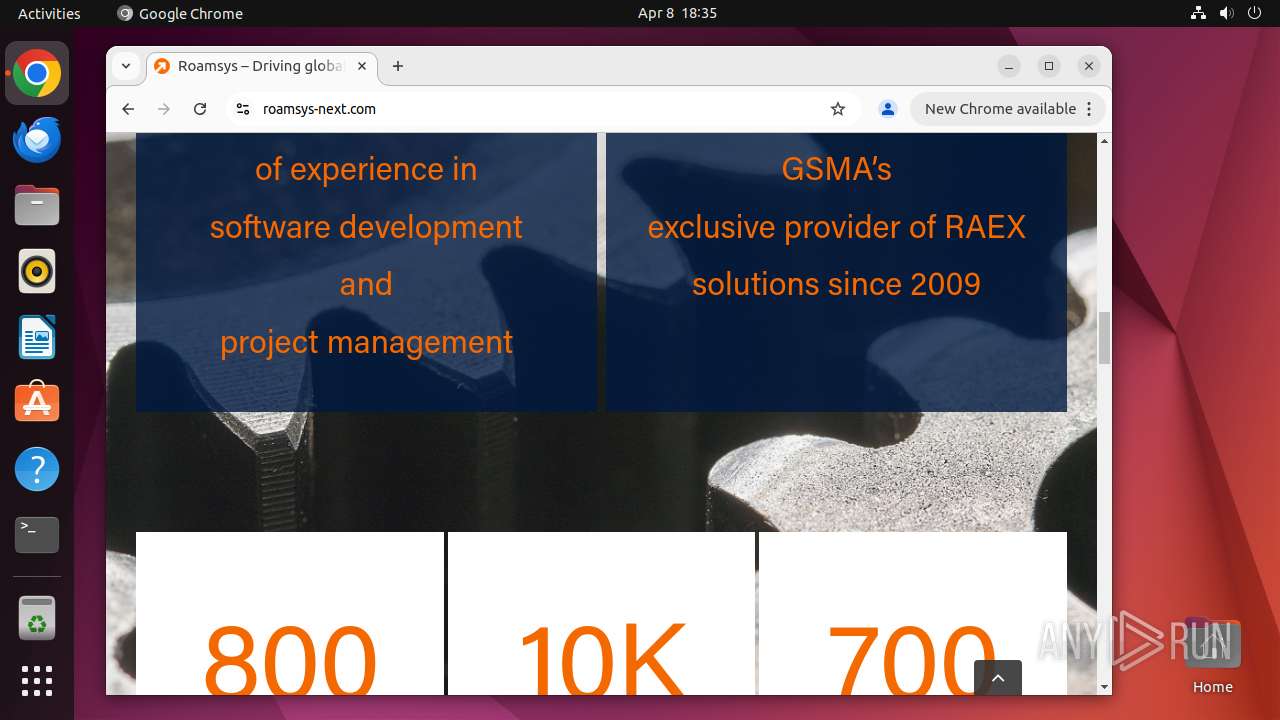Open the Trash in dock
Screen dimensions: 1280x720
tap(37, 618)
